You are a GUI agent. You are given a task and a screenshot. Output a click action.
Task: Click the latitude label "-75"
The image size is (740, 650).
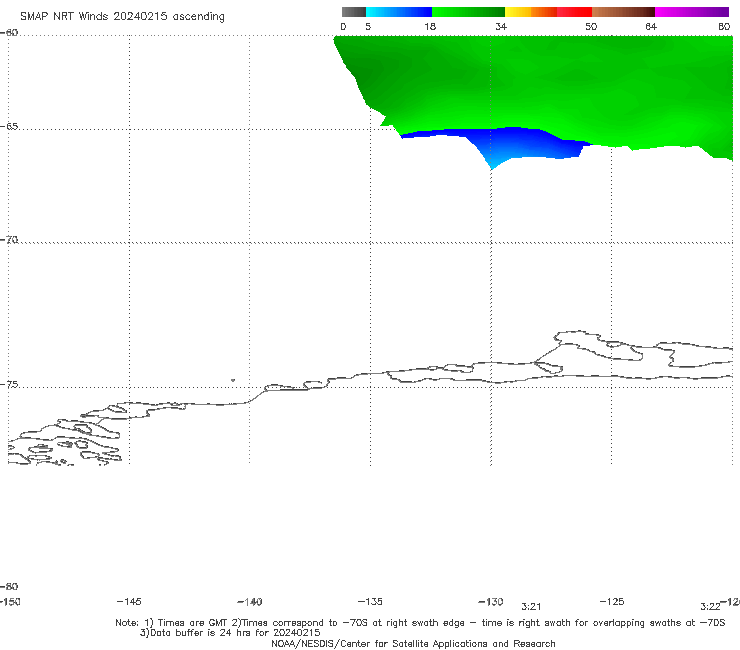click(9, 385)
